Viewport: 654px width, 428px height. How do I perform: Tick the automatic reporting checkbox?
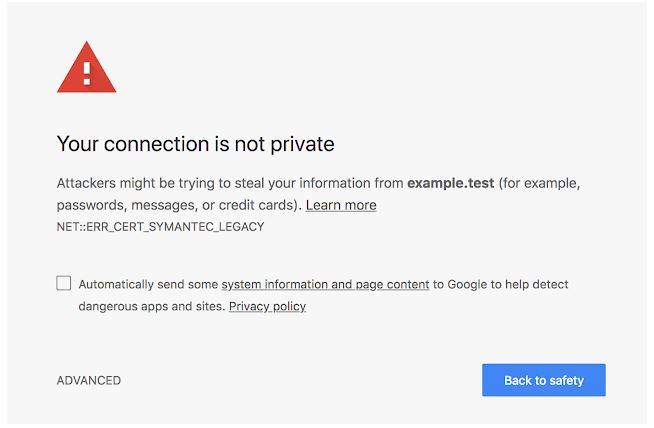click(x=64, y=283)
